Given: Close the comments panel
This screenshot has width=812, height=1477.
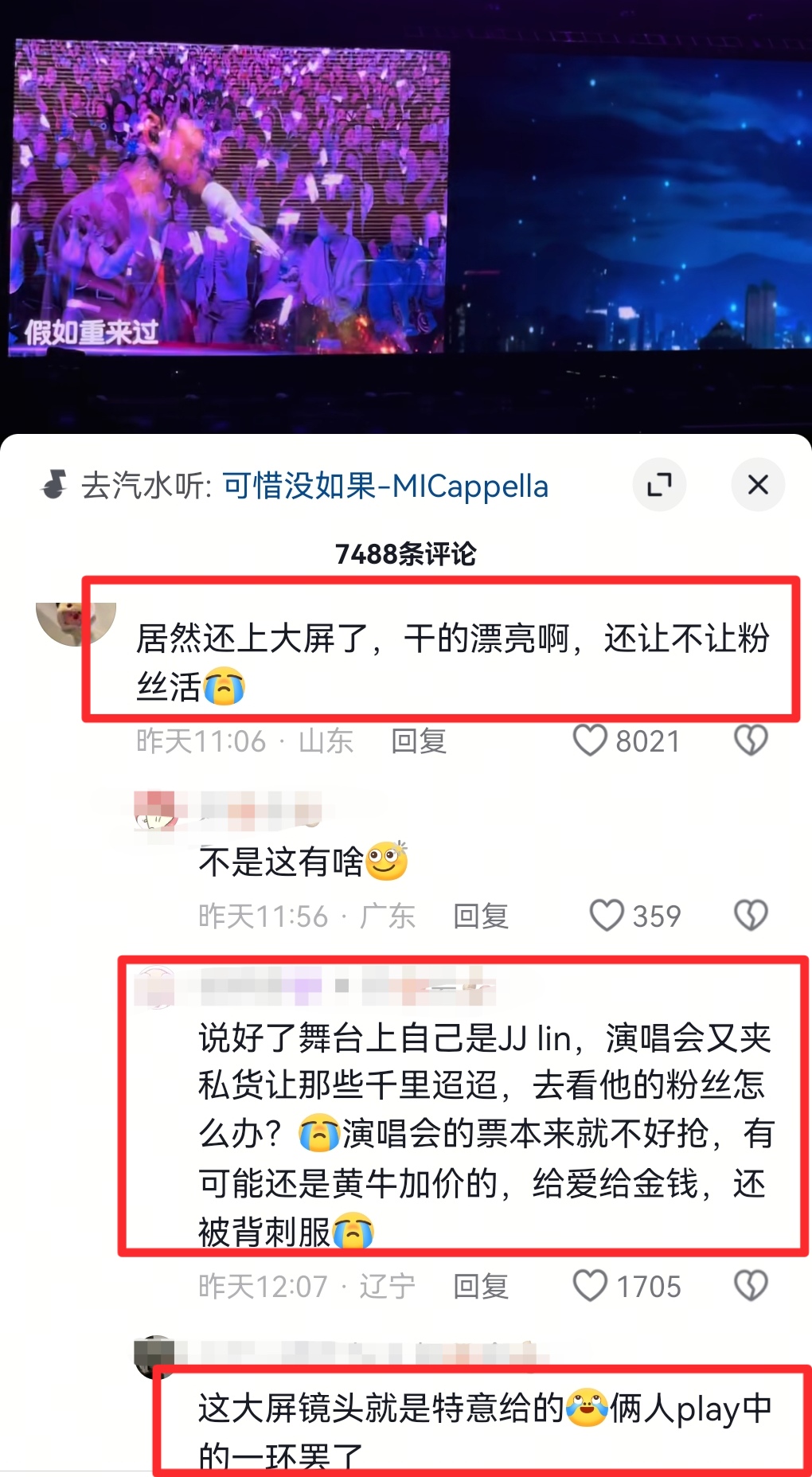Looking at the screenshot, I should click(x=758, y=484).
